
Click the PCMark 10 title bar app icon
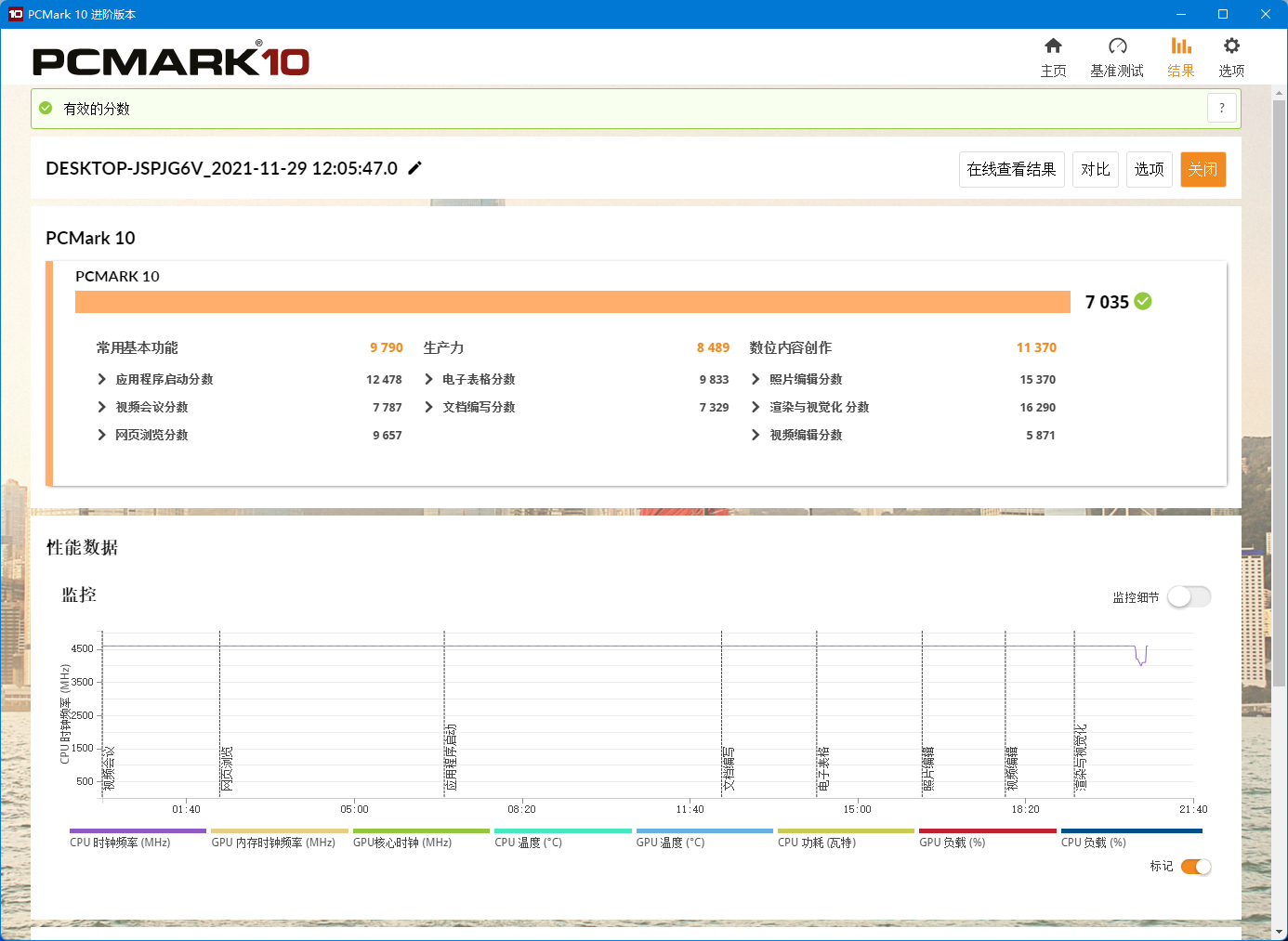click(15, 14)
